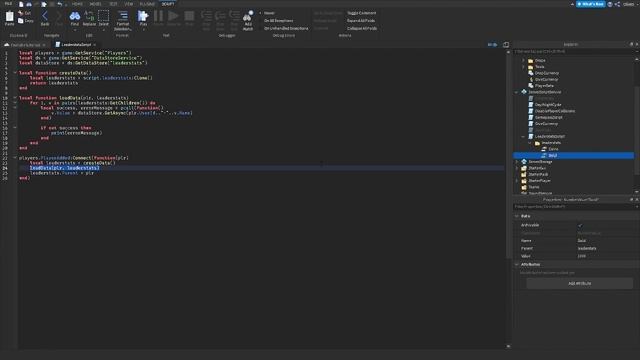
Task: Fold the PlayerAdded block at line 22
Action: point(15,158)
